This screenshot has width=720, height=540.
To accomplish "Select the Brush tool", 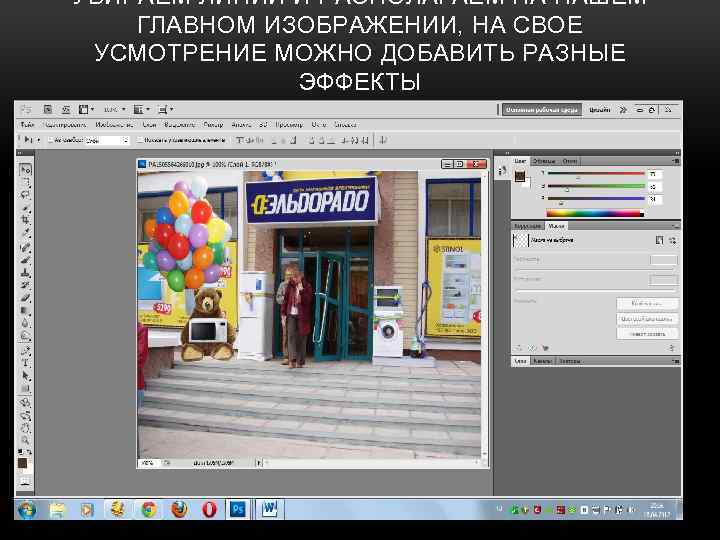I will (25, 260).
